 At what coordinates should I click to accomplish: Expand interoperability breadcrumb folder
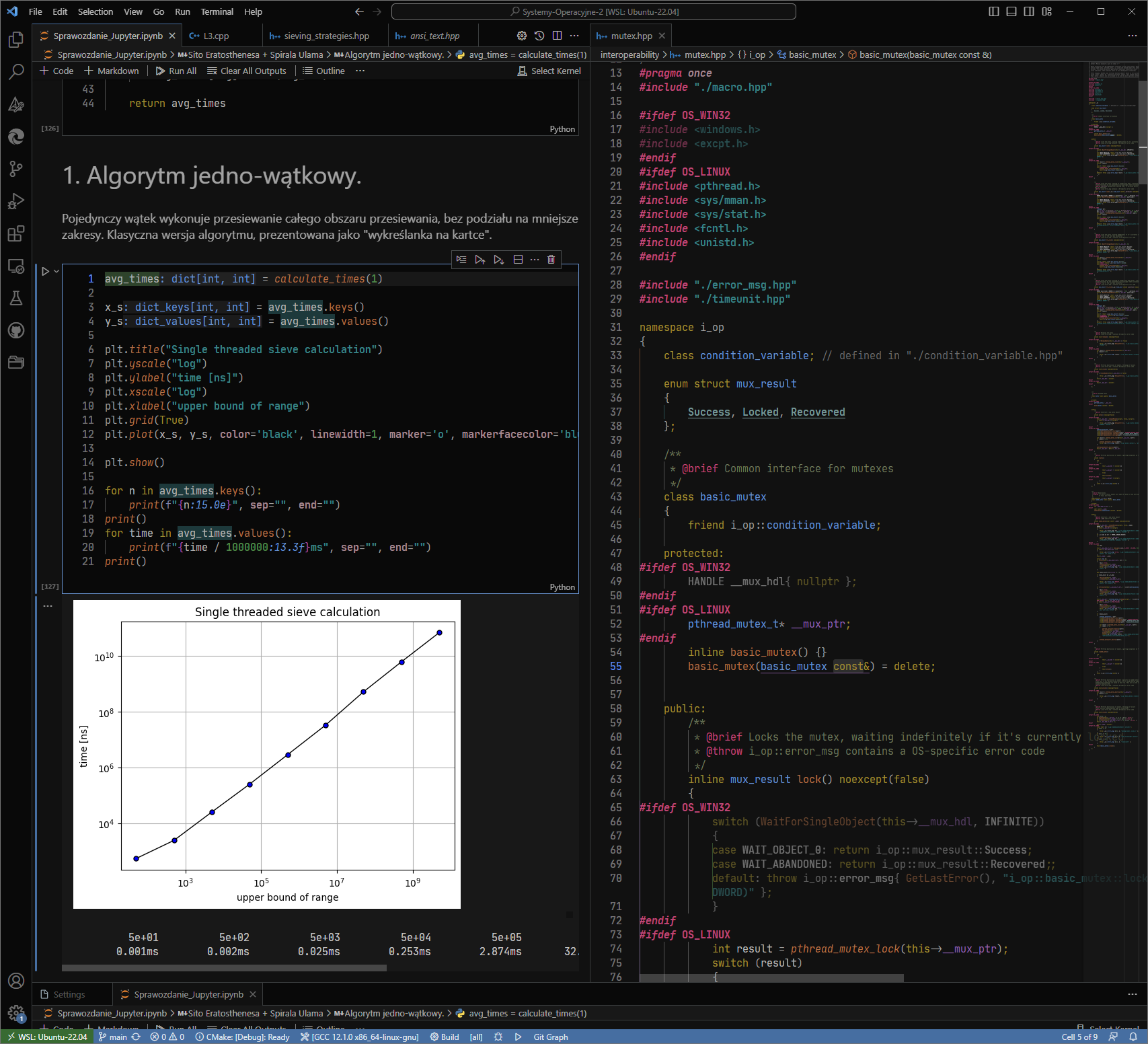click(629, 54)
